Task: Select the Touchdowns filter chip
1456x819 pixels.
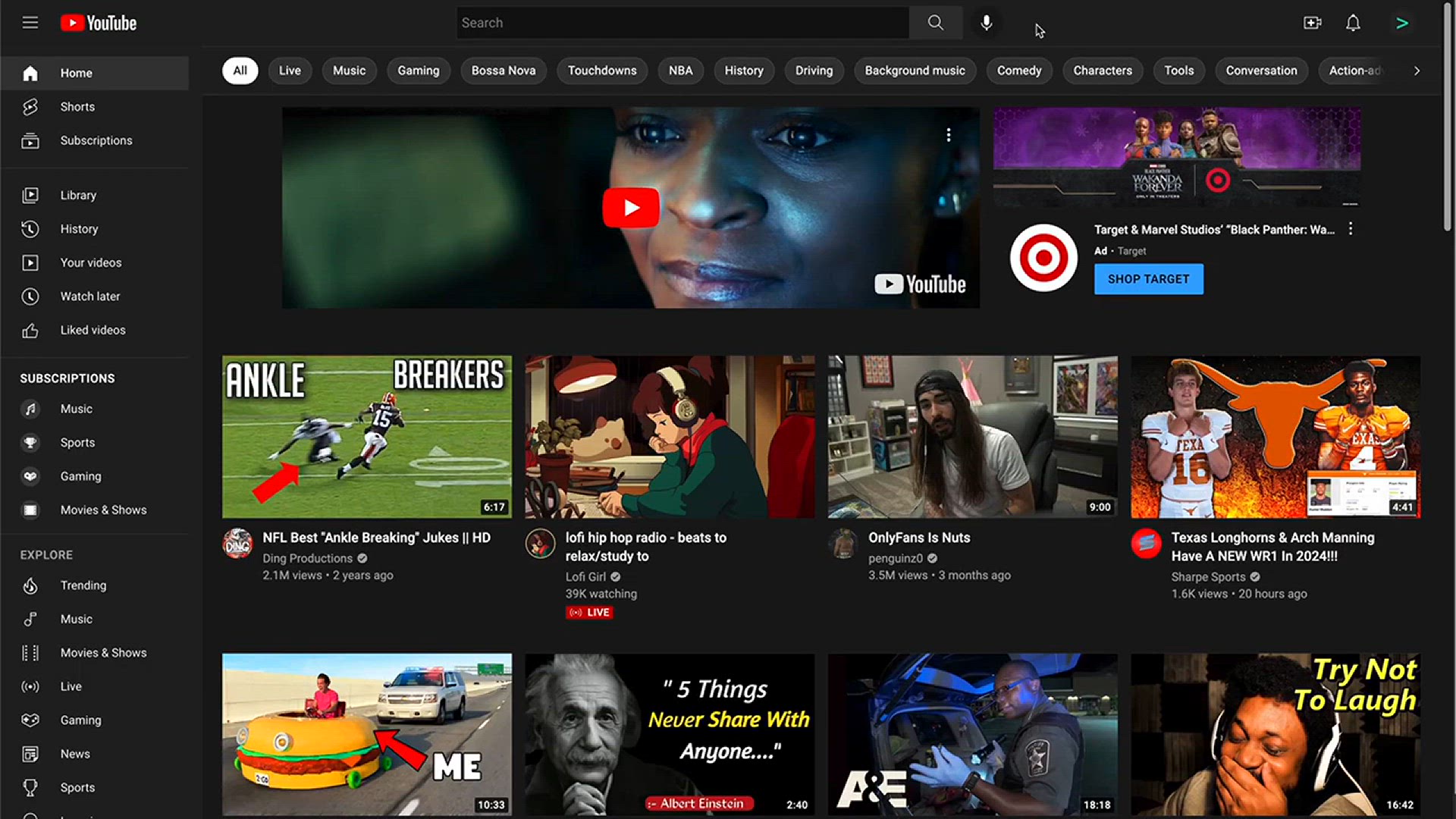Action: pyautogui.click(x=602, y=71)
